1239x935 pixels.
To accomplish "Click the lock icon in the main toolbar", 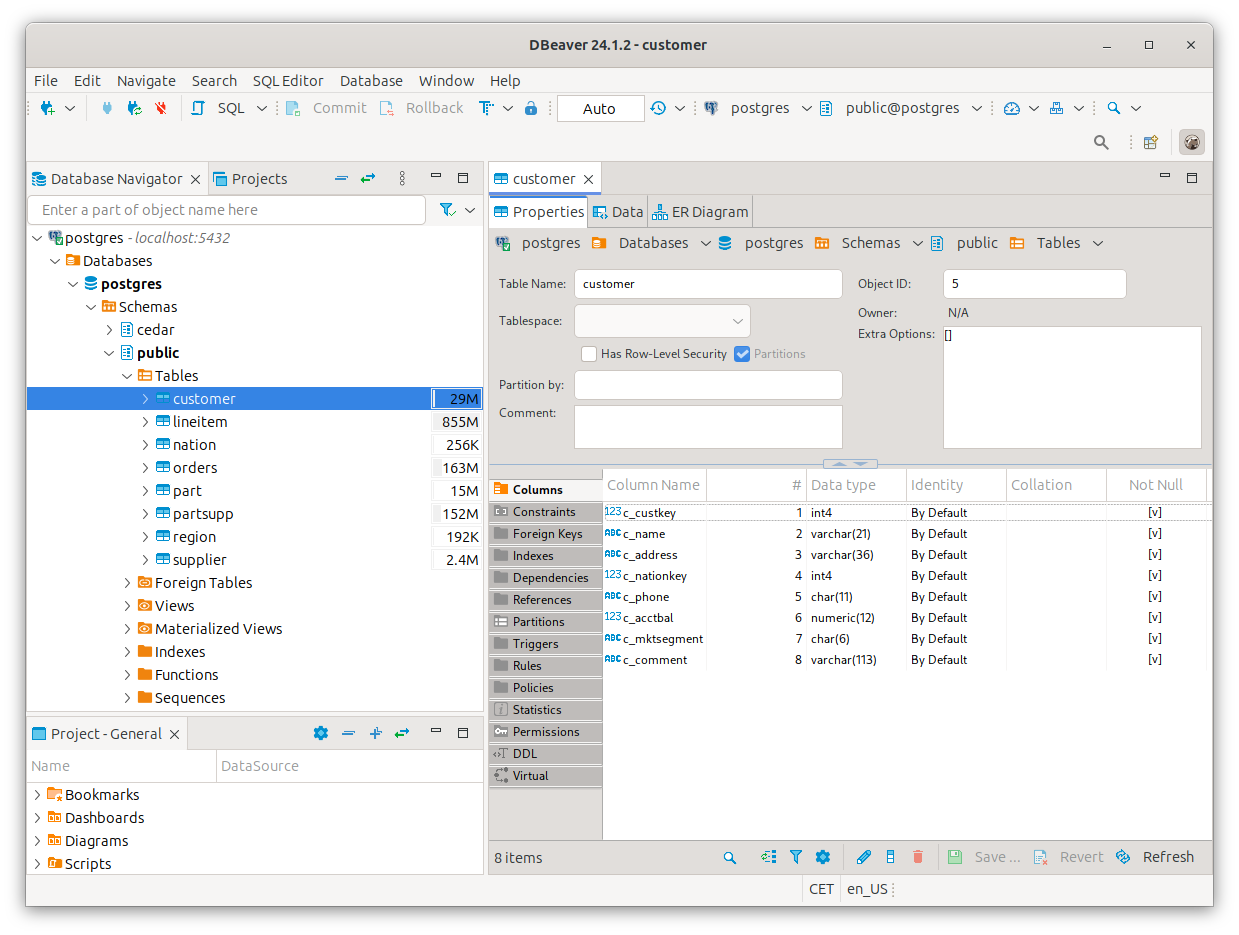I will tap(531, 108).
